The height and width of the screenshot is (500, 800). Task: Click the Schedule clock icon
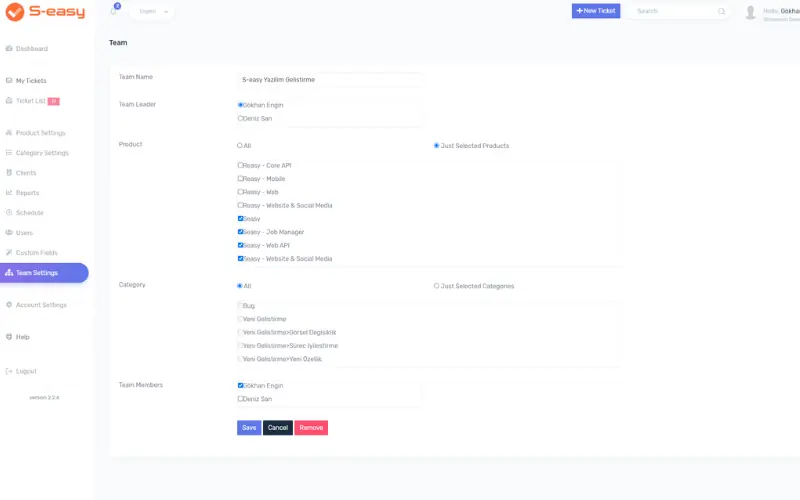pyautogui.click(x=9, y=213)
